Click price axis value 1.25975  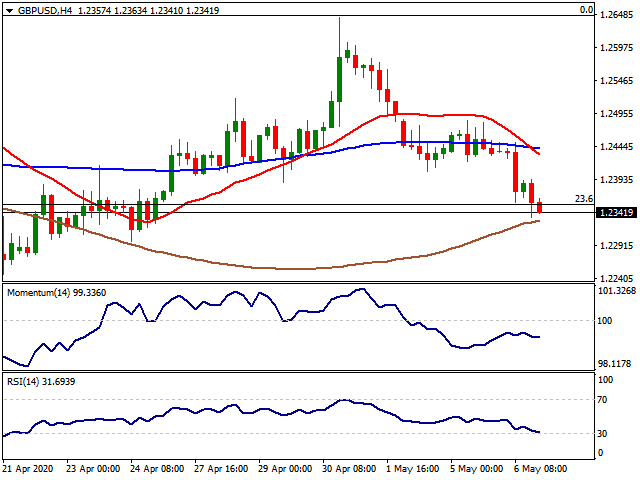(616, 48)
